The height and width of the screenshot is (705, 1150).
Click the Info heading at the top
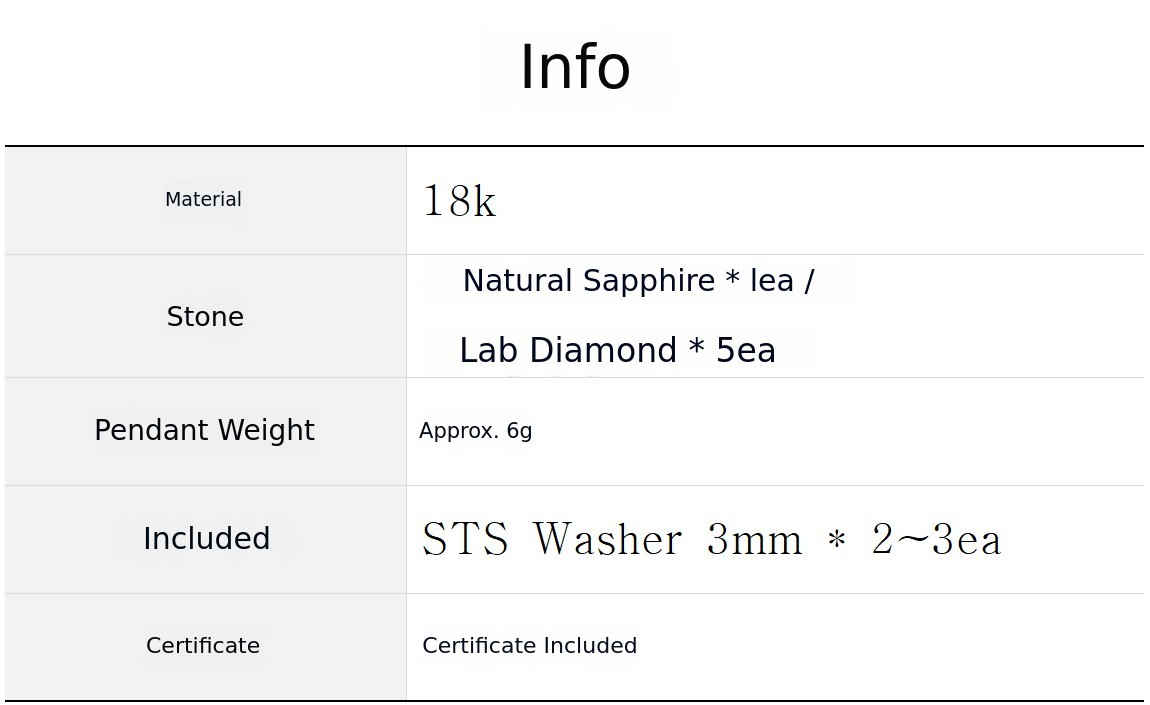click(x=575, y=68)
